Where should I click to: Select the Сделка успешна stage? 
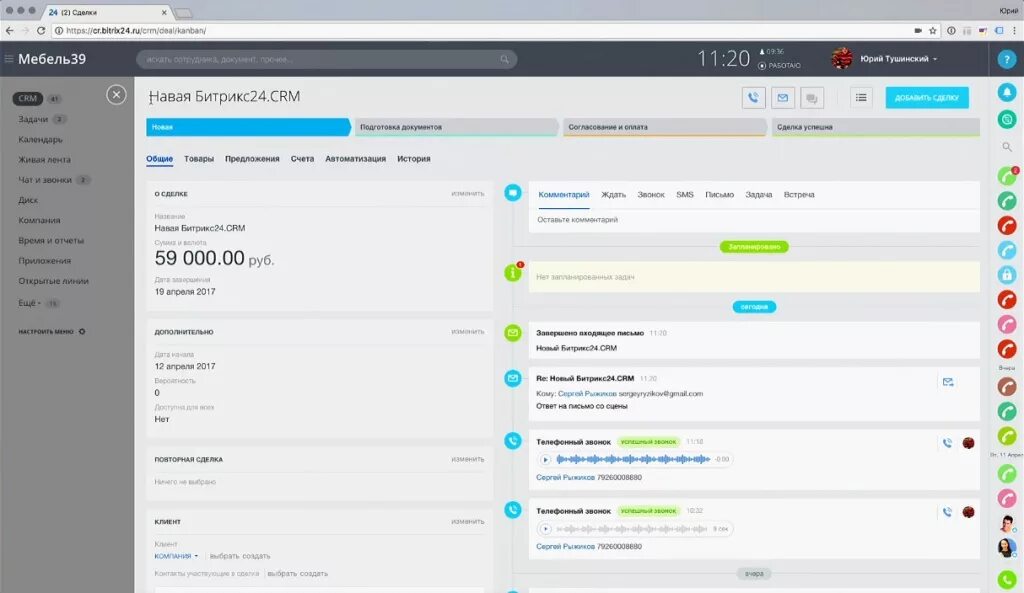tap(876, 127)
